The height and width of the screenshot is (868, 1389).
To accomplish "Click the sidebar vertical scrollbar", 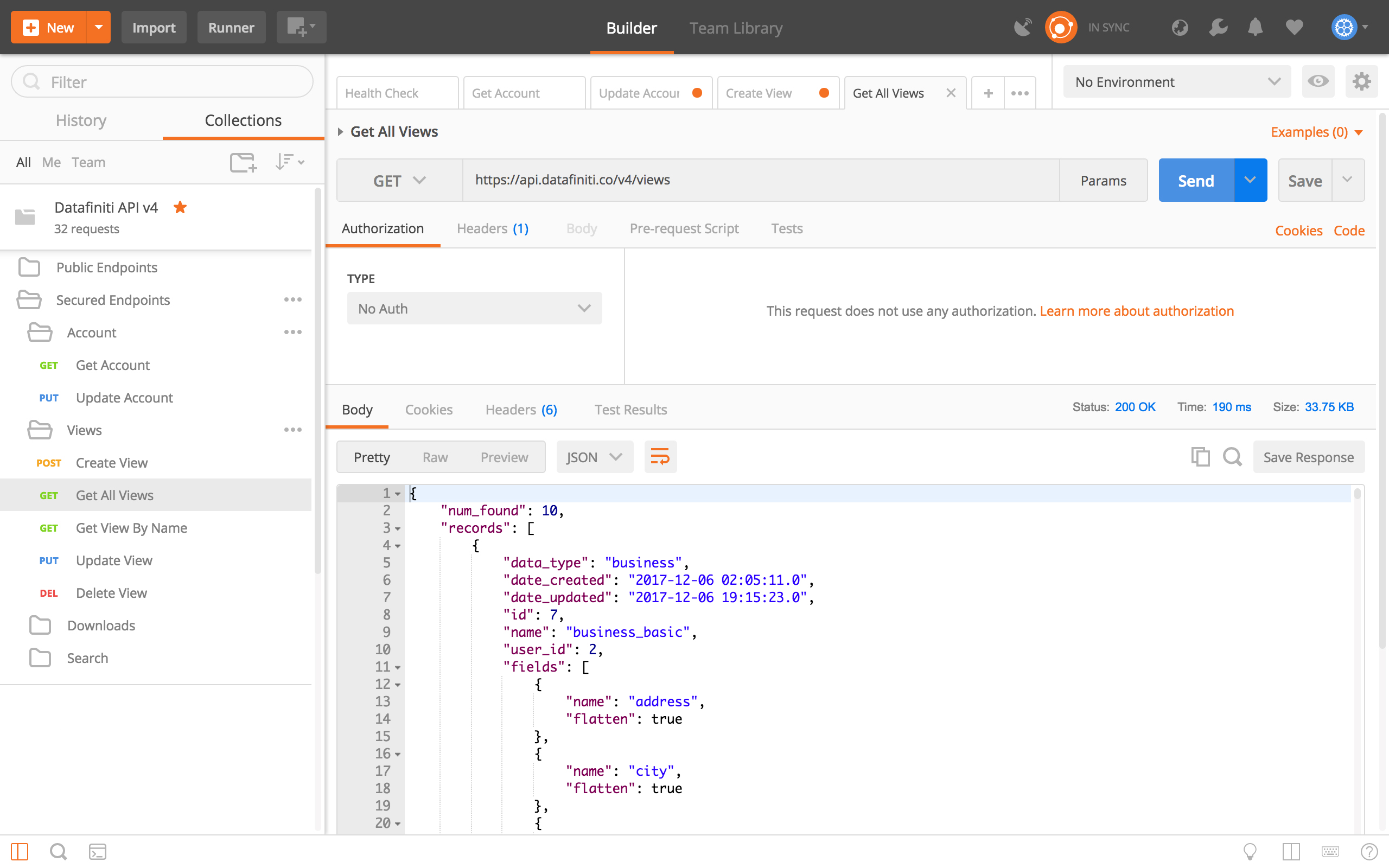I will 318,381.
